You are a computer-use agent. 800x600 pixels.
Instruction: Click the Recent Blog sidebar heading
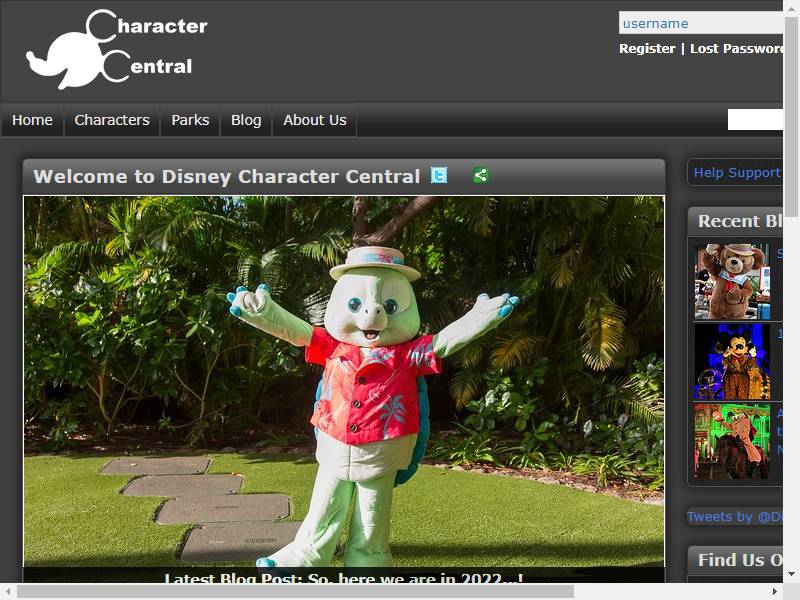tap(740, 221)
